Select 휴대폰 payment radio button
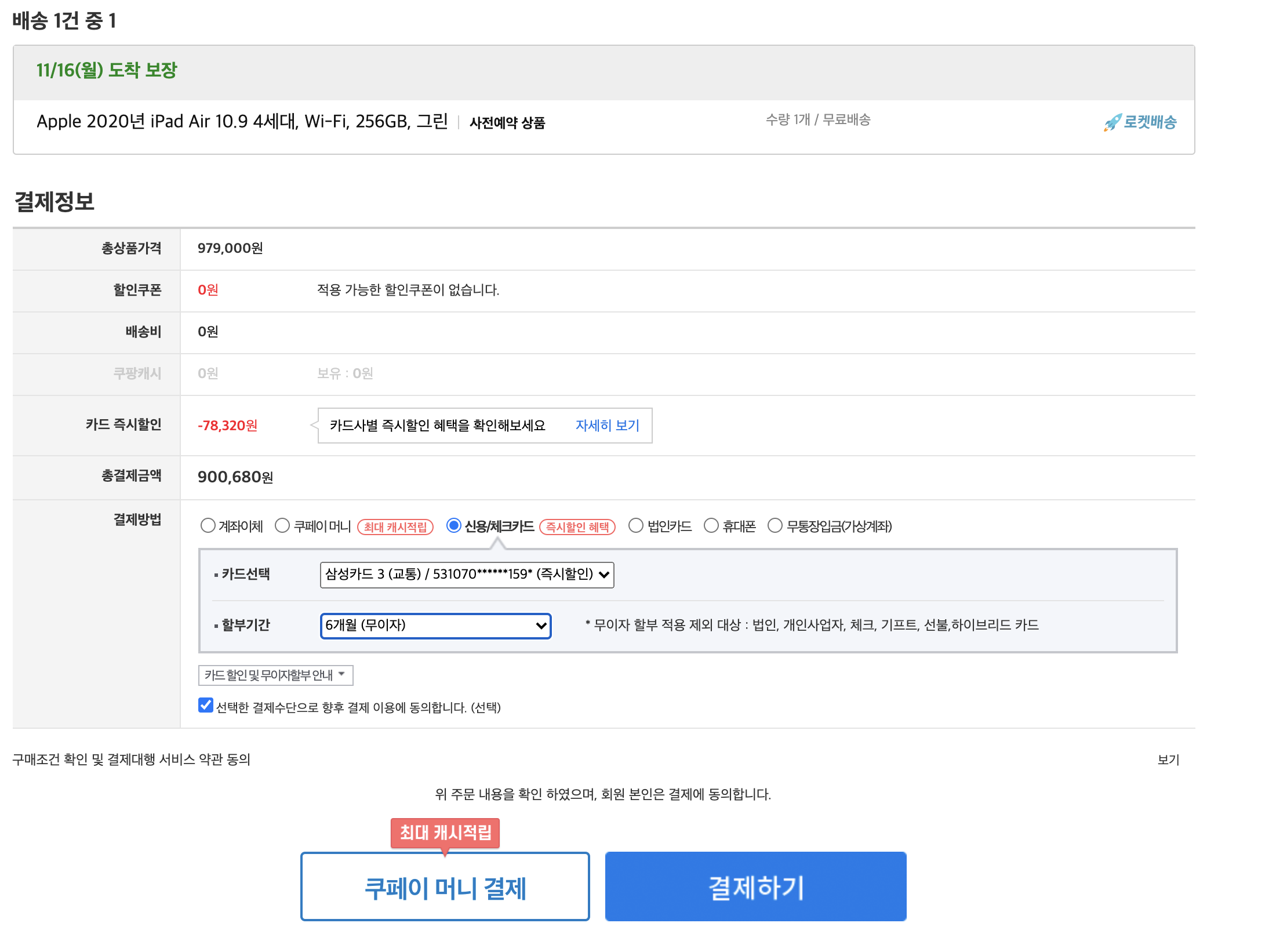1287x952 pixels. tap(711, 526)
